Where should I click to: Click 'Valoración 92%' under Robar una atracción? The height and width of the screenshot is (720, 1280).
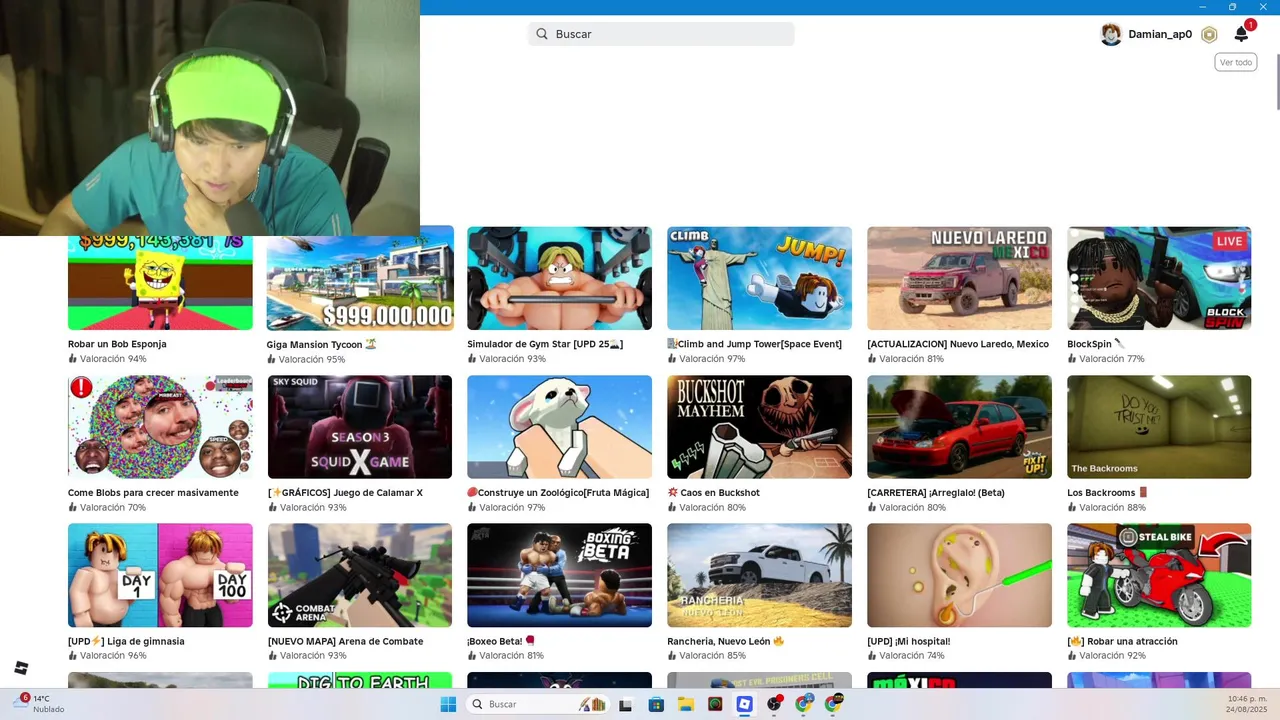[x=1112, y=656]
